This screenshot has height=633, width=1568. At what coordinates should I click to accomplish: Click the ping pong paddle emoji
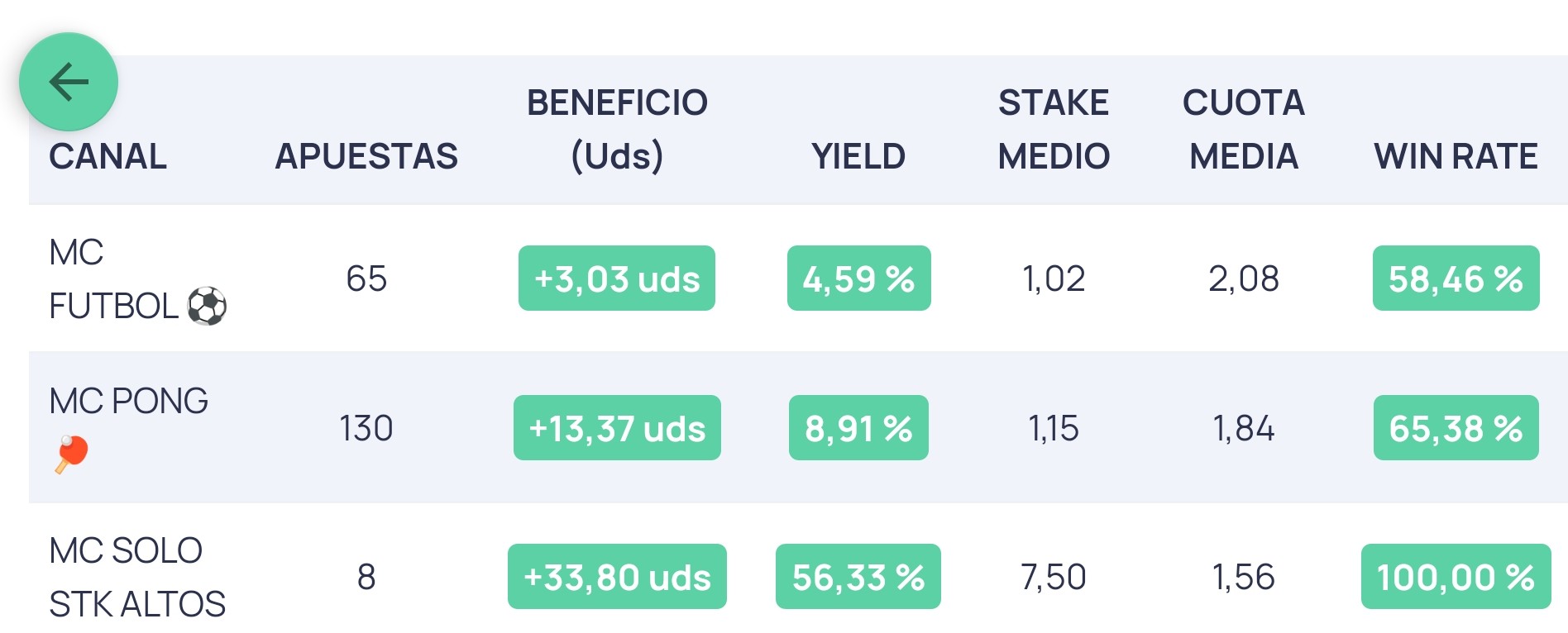pyautogui.click(x=72, y=454)
